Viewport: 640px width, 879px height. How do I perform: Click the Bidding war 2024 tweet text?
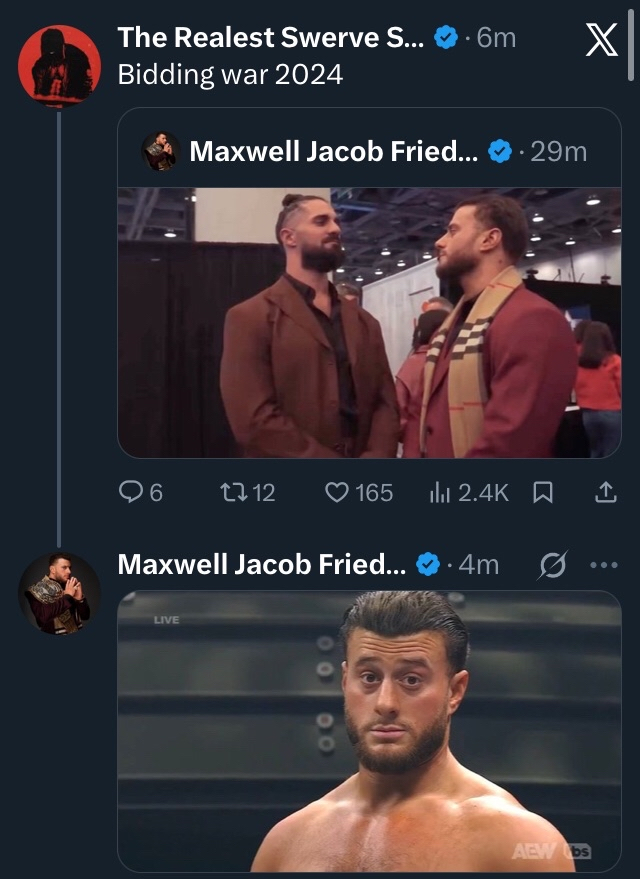(230, 75)
